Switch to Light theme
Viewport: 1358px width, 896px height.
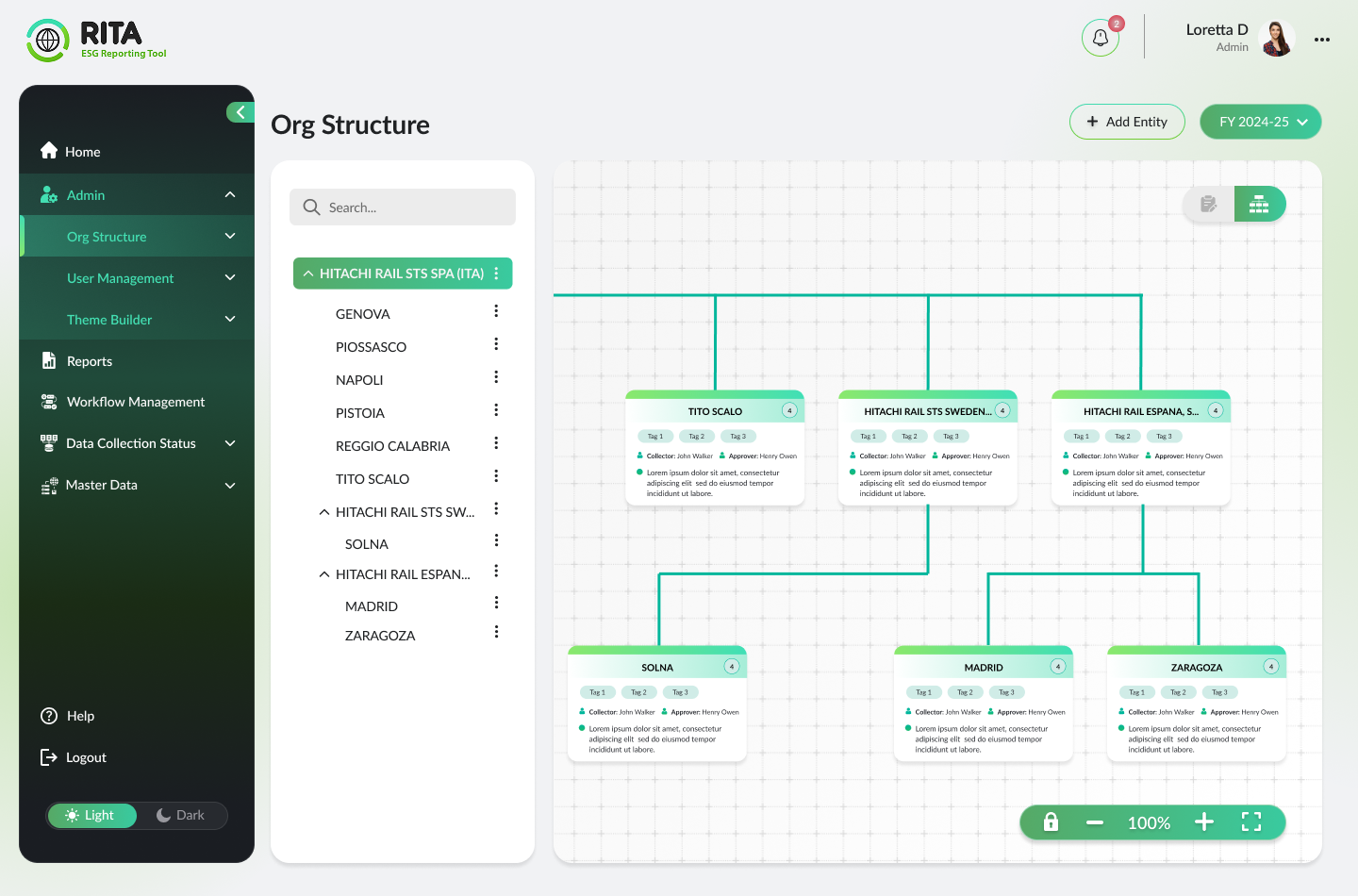click(91, 816)
